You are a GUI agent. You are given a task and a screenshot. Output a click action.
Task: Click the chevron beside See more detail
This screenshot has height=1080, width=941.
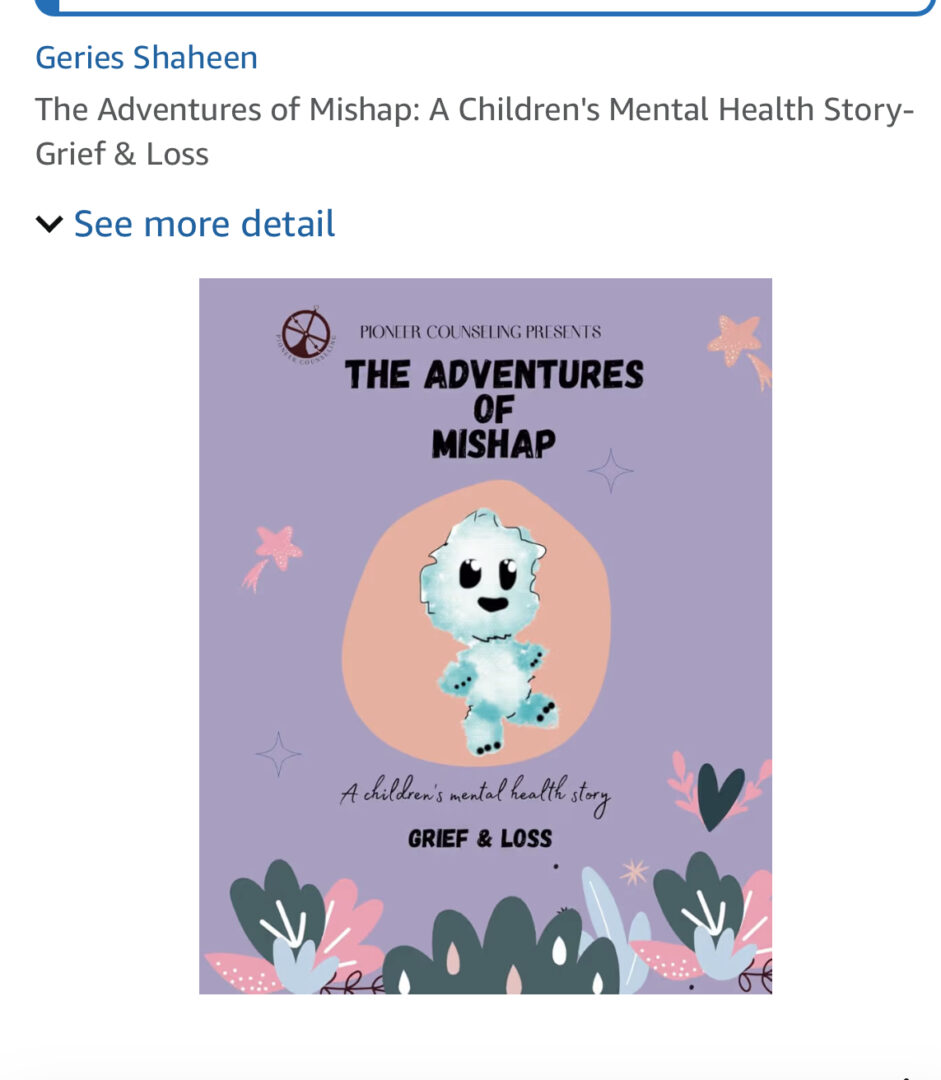point(49,224)
